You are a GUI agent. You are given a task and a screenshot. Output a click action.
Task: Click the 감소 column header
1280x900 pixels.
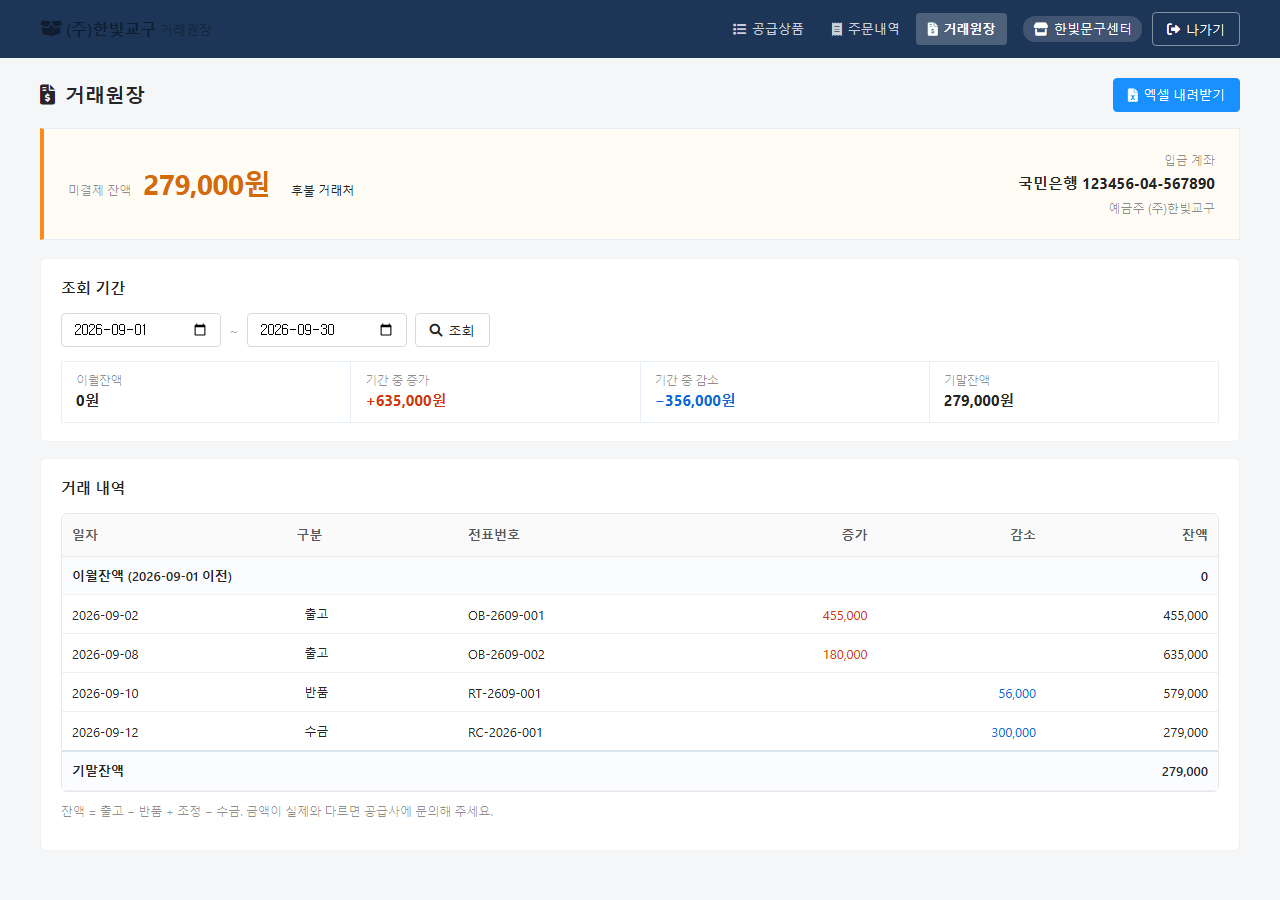click(x=1023, y=535)
